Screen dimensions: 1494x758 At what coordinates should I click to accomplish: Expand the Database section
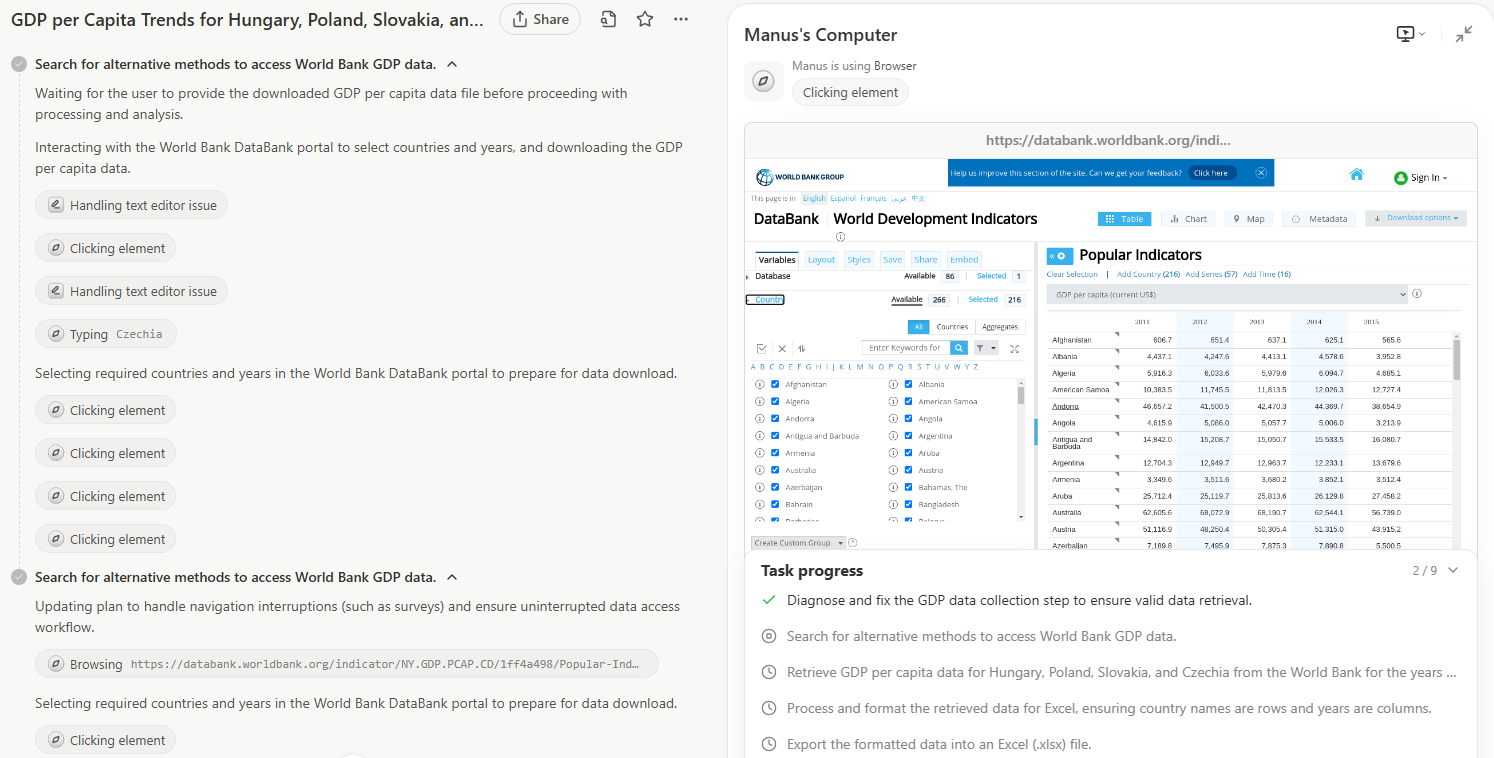point(768,276)
